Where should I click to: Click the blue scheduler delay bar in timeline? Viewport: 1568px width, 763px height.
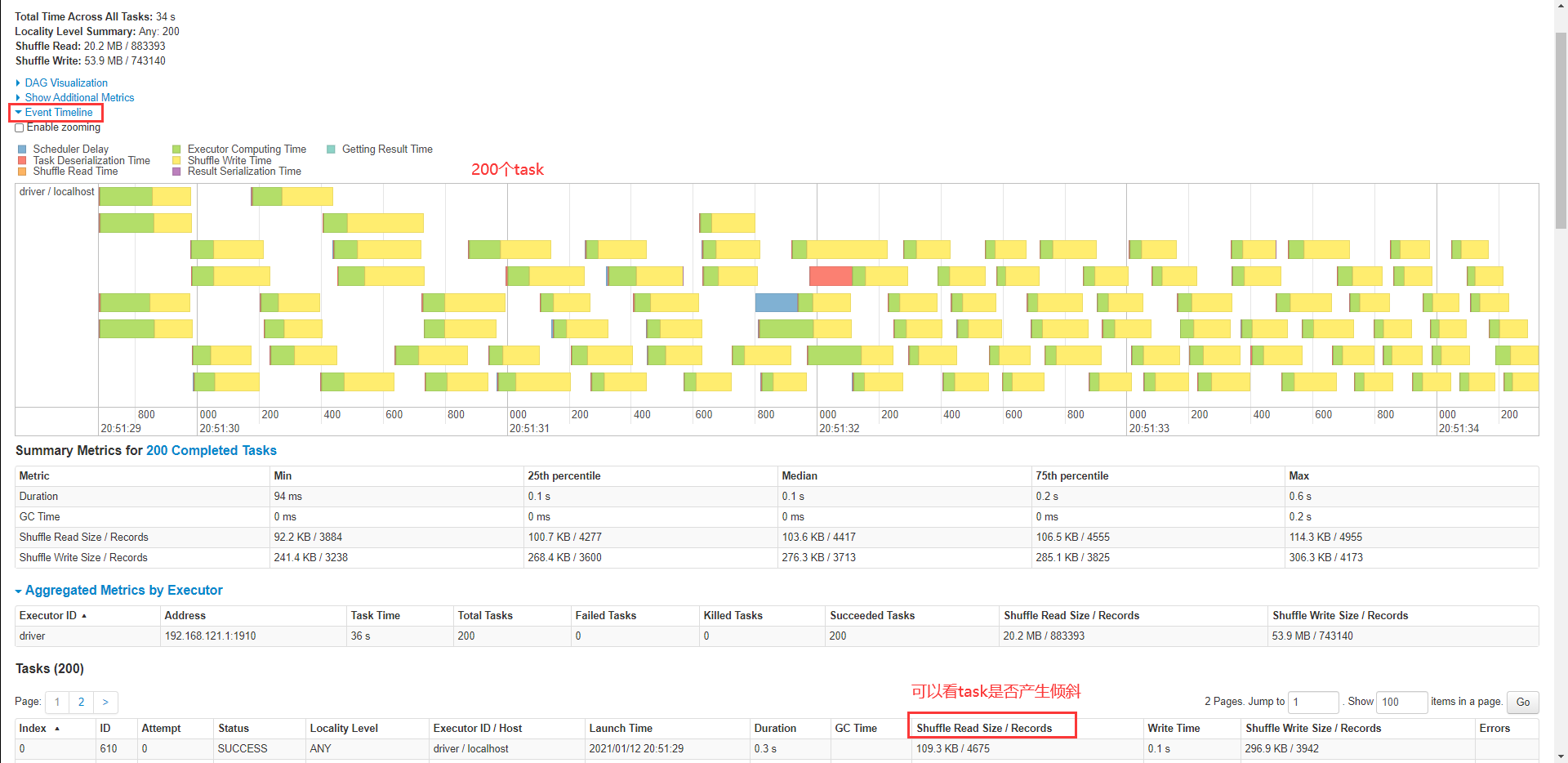(777, 302)
